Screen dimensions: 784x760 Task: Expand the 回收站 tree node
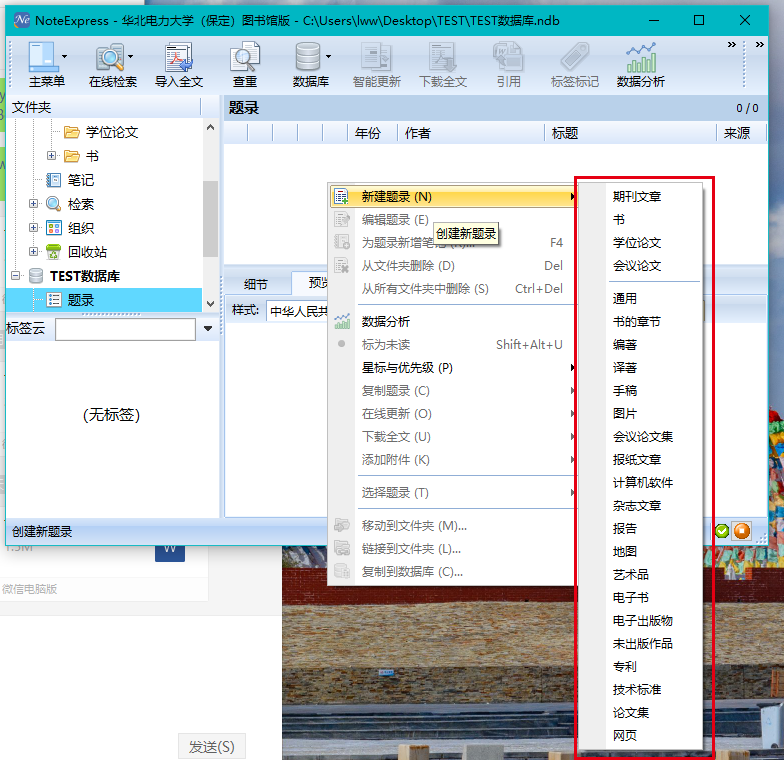point(33,252)
